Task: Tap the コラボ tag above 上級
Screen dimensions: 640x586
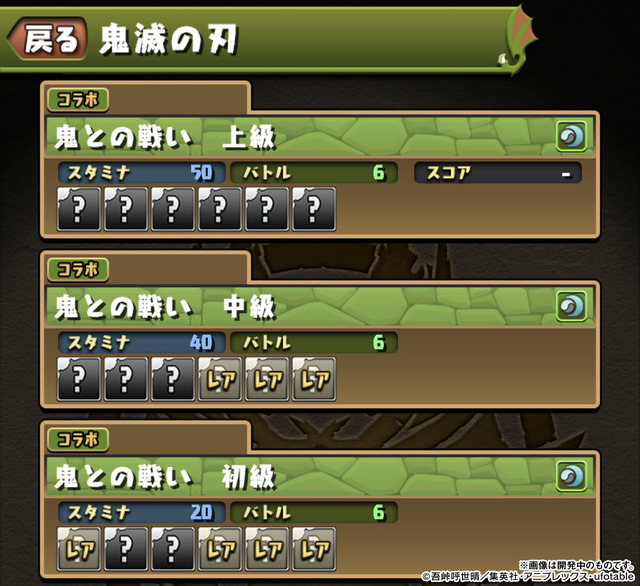Action: [x=78, y=100]
